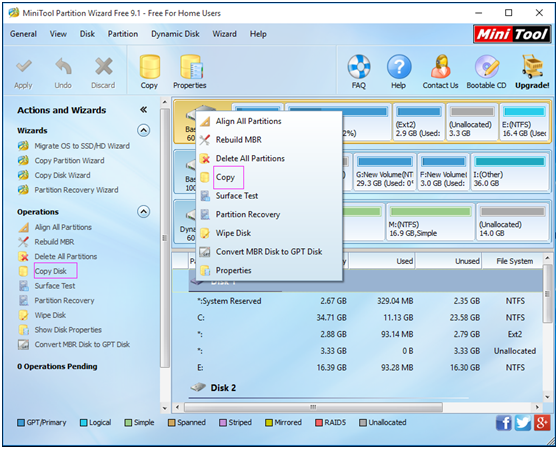The height and width of the screenshot is (449, 558).
Task: Launch Copy Disk Wizard
Action: coord(62,175)
